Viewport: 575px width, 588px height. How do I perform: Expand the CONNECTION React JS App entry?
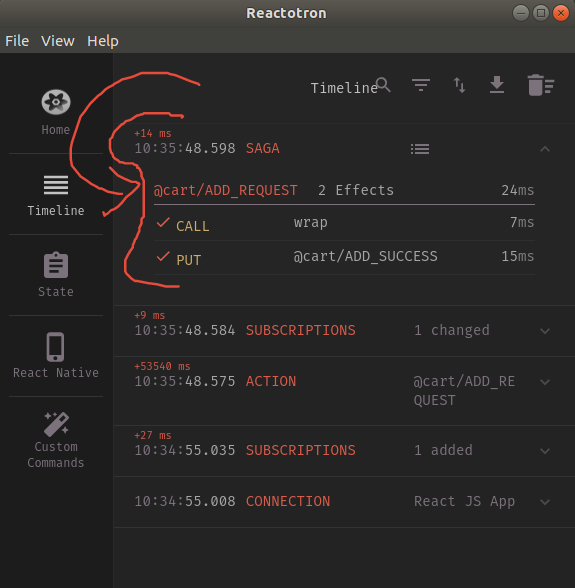[545, 502]
